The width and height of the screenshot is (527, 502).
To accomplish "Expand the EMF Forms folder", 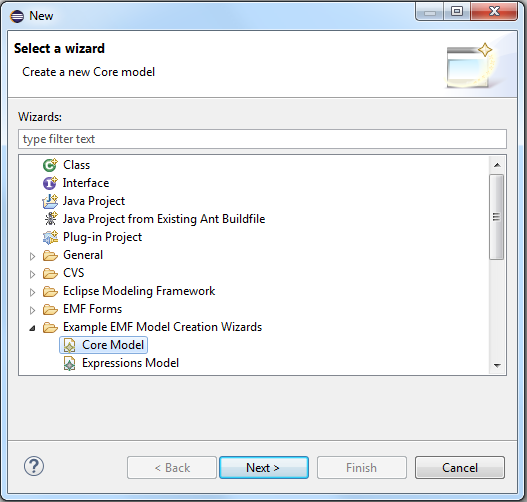I will [x=32, y=310].
